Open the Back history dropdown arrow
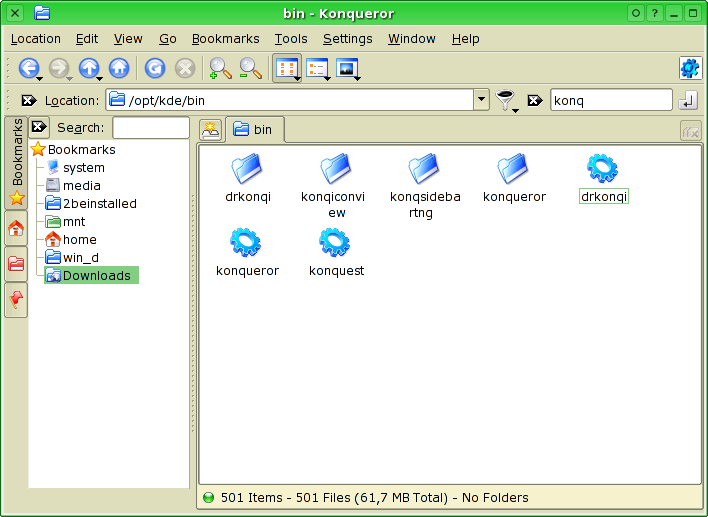The height and width of the screenshot is (517, 708). click(40, 79)
